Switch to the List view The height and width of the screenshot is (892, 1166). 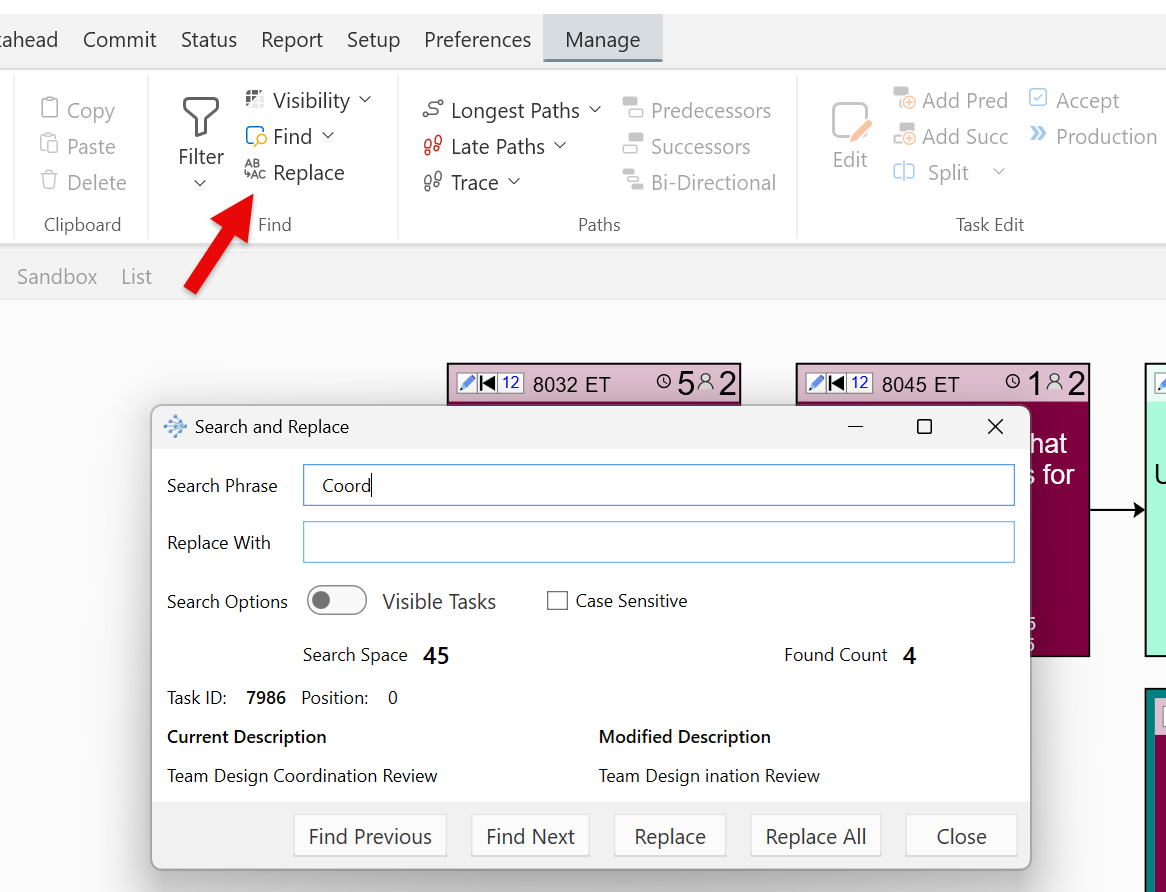pyautogui.click(x=136, y=277)
